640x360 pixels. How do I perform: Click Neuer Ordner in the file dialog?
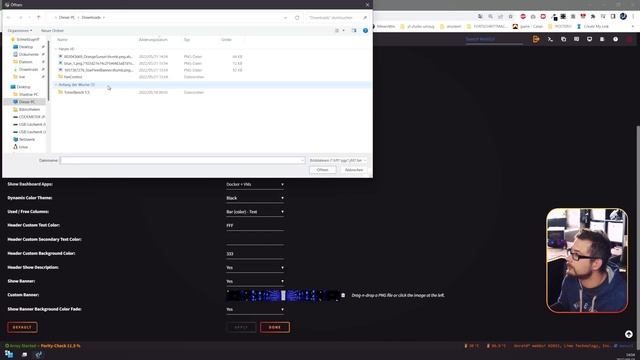[x=52, y=31]
